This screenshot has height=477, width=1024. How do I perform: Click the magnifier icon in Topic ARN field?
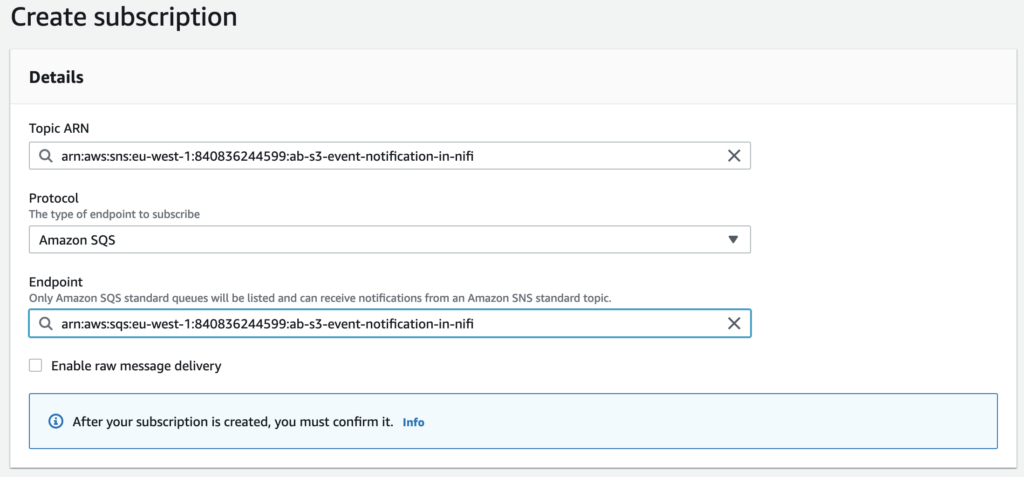pyautogui.click(x=46, y=156)
